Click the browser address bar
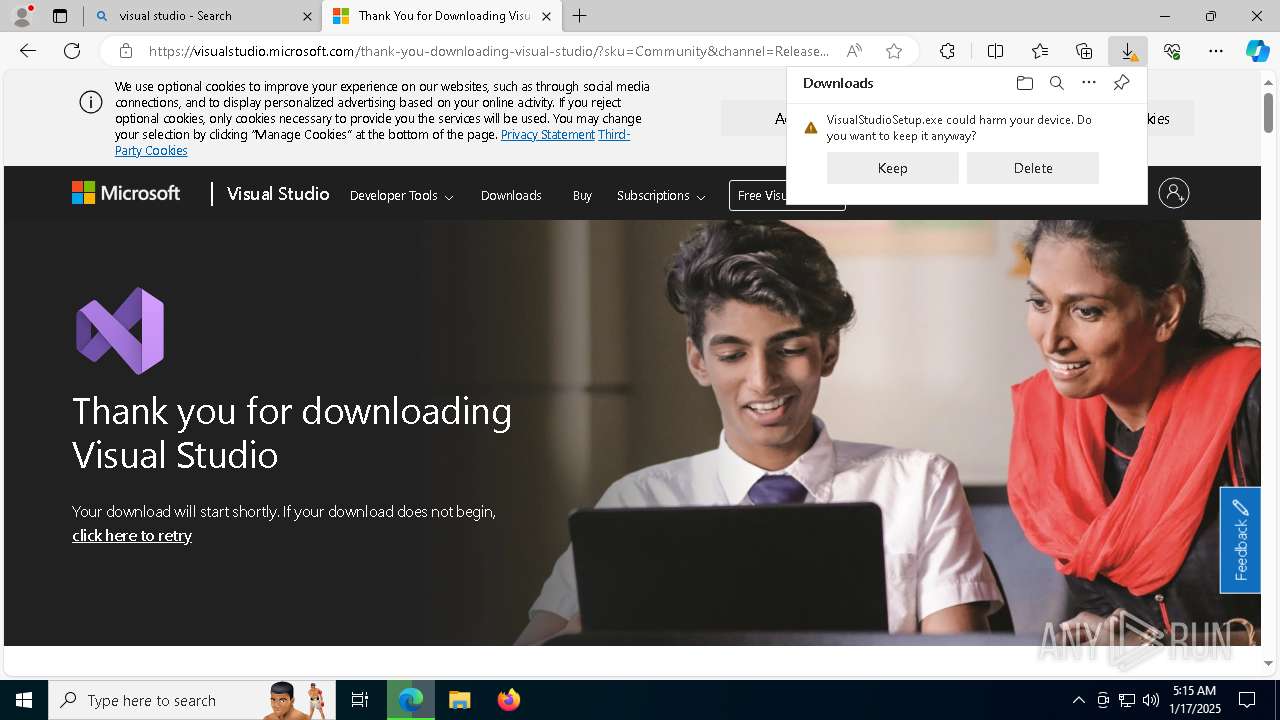1280x720 pixels. pyautogui.click(x=490, y=51)
